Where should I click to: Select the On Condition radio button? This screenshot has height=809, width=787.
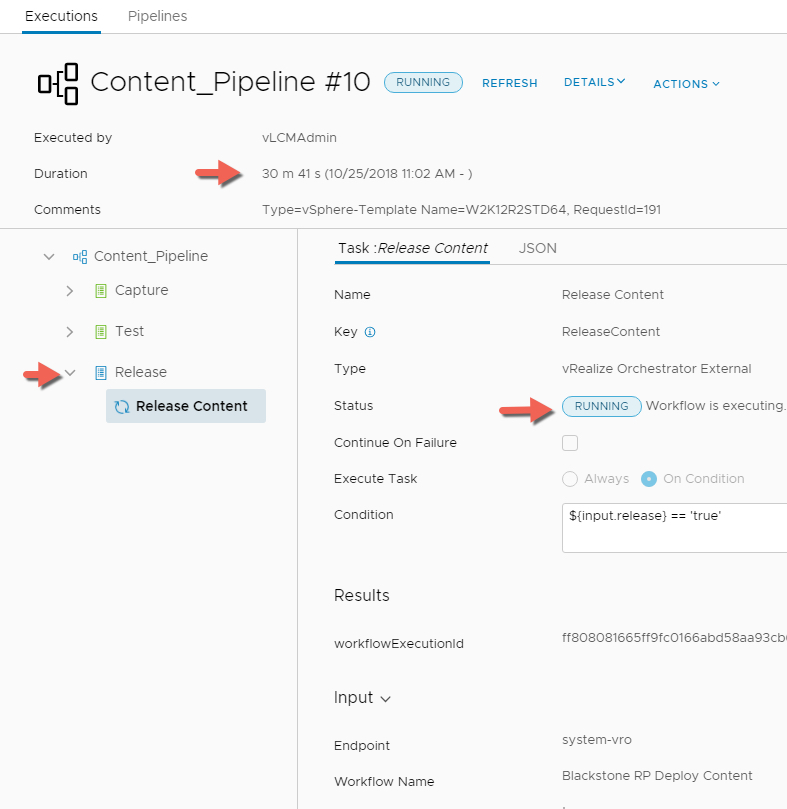tap(649, 479)
